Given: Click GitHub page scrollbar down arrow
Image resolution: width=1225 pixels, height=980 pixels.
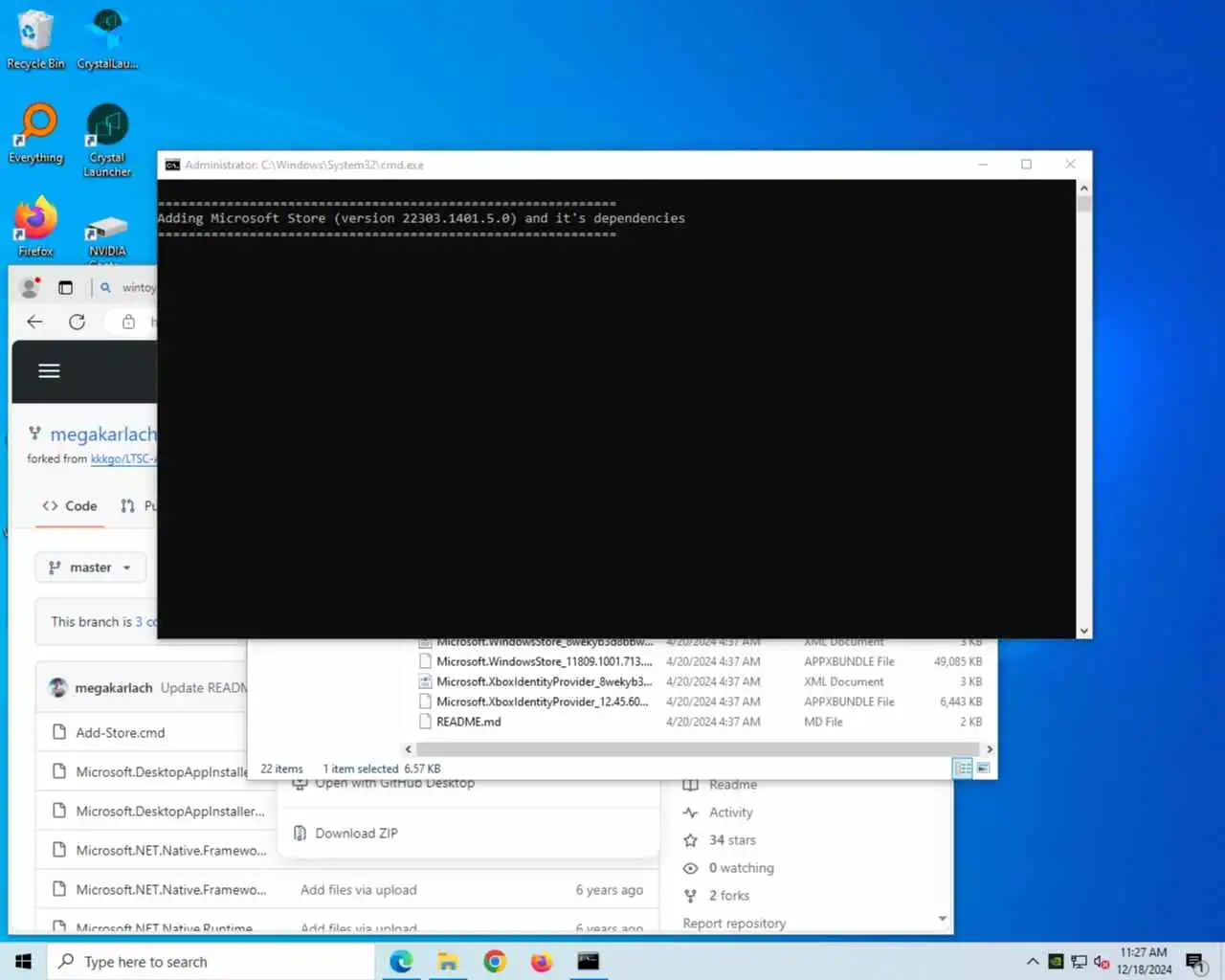Looking at the screenshot, I should click(943, 919).
